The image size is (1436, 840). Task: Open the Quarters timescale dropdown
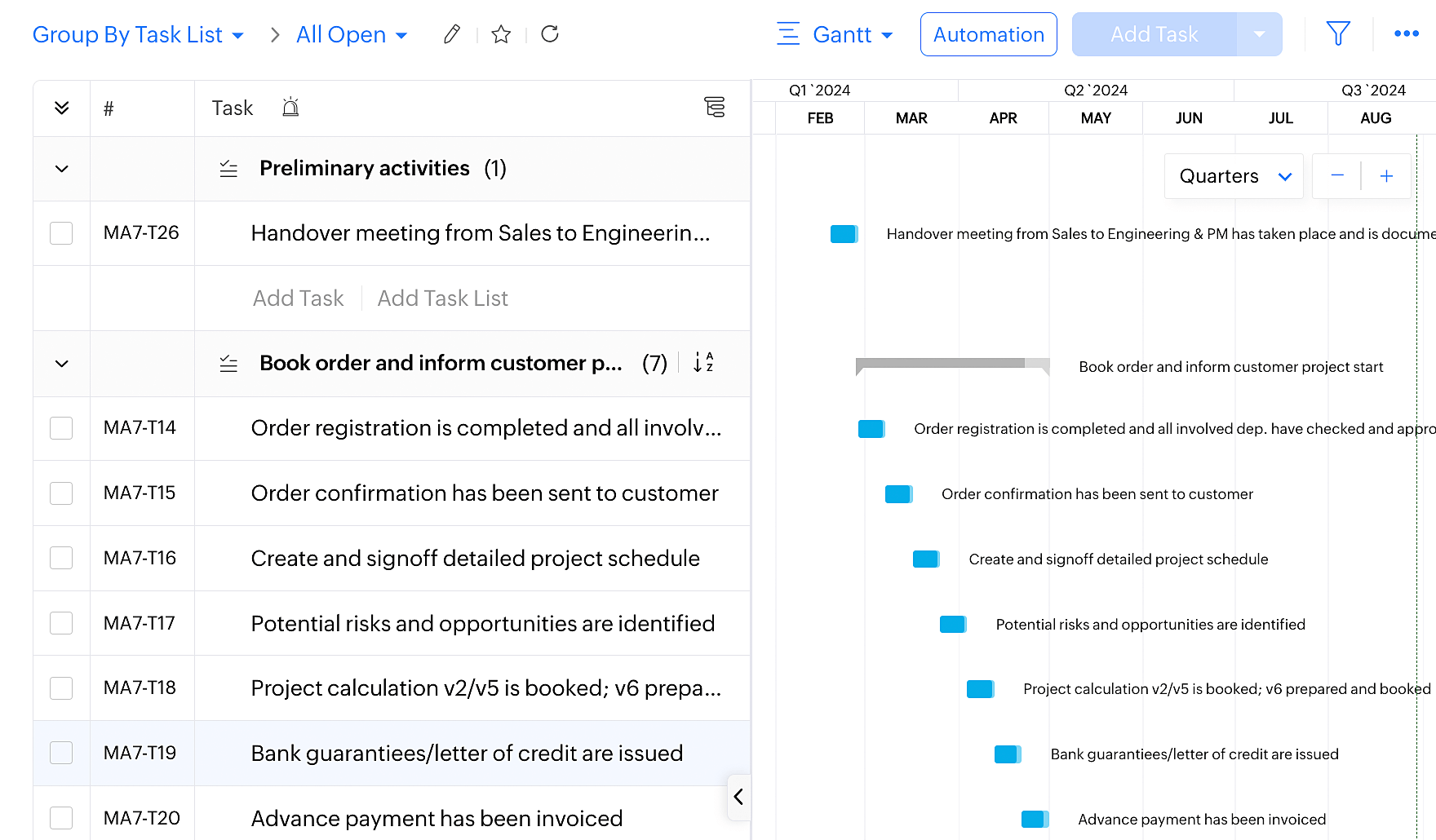tap(1233, 176)
